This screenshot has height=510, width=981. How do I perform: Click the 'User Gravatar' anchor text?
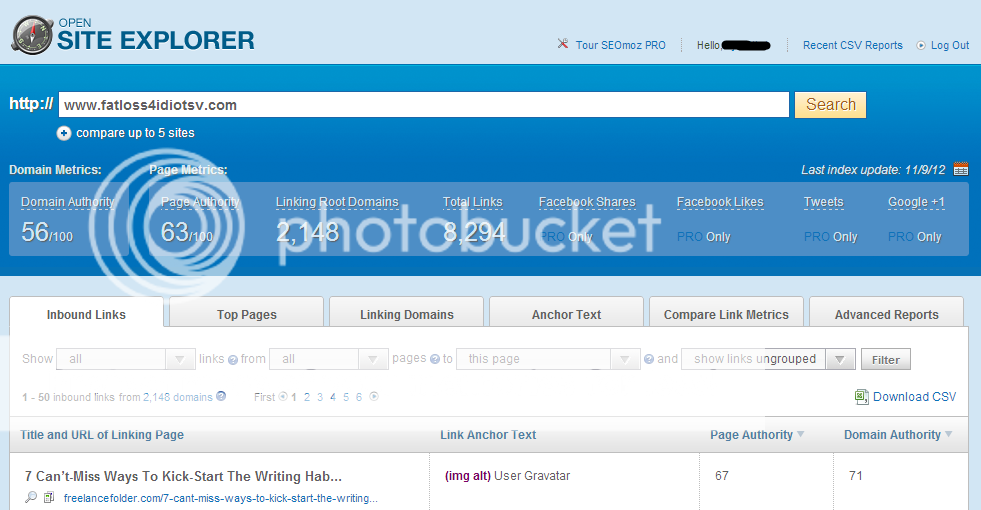pyautogui.click(x=532, y=476)
